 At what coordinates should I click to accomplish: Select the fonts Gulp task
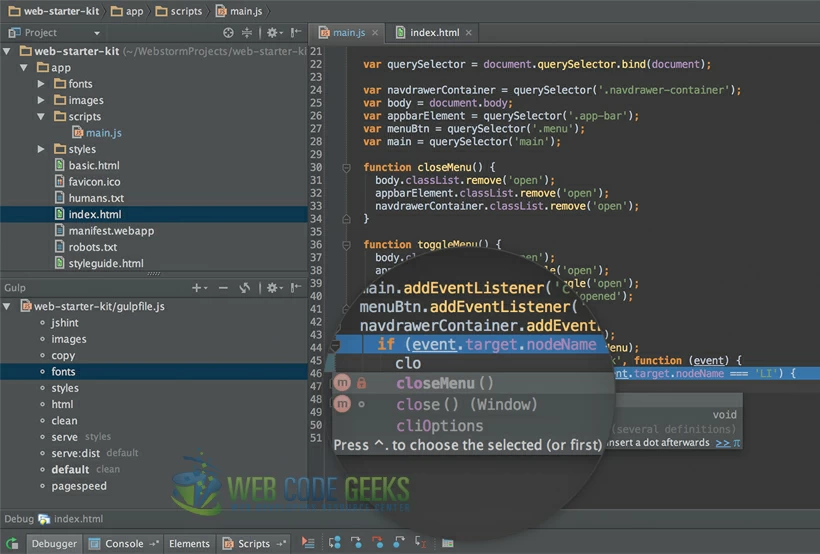(154, 371)
